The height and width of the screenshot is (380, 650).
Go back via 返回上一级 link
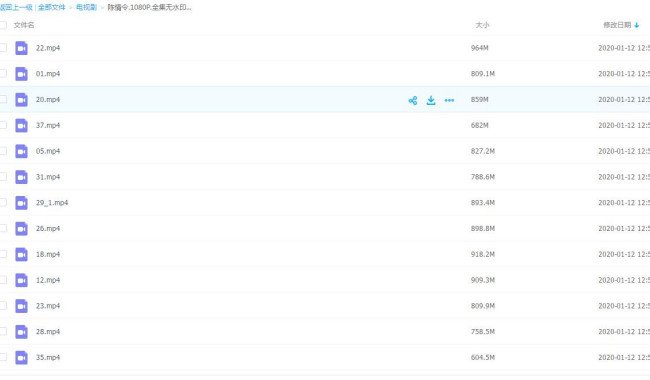point(16,7)
